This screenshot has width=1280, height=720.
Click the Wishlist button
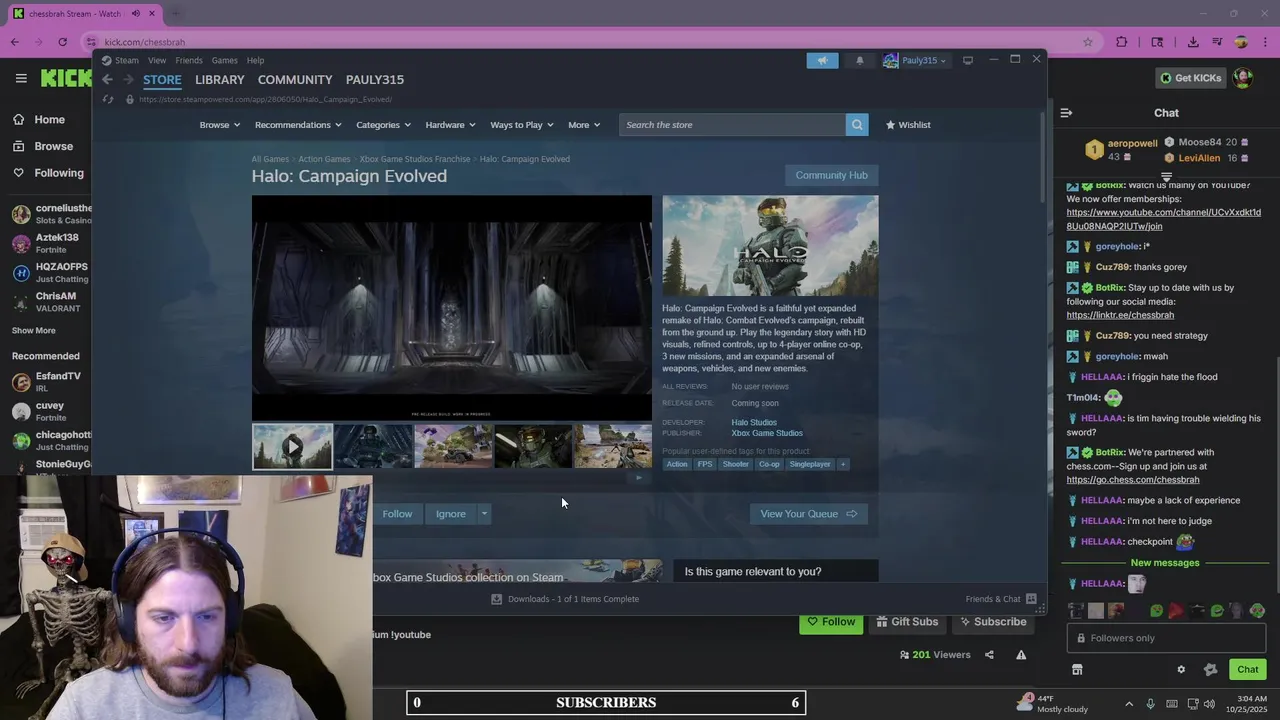tap(908, 125)
